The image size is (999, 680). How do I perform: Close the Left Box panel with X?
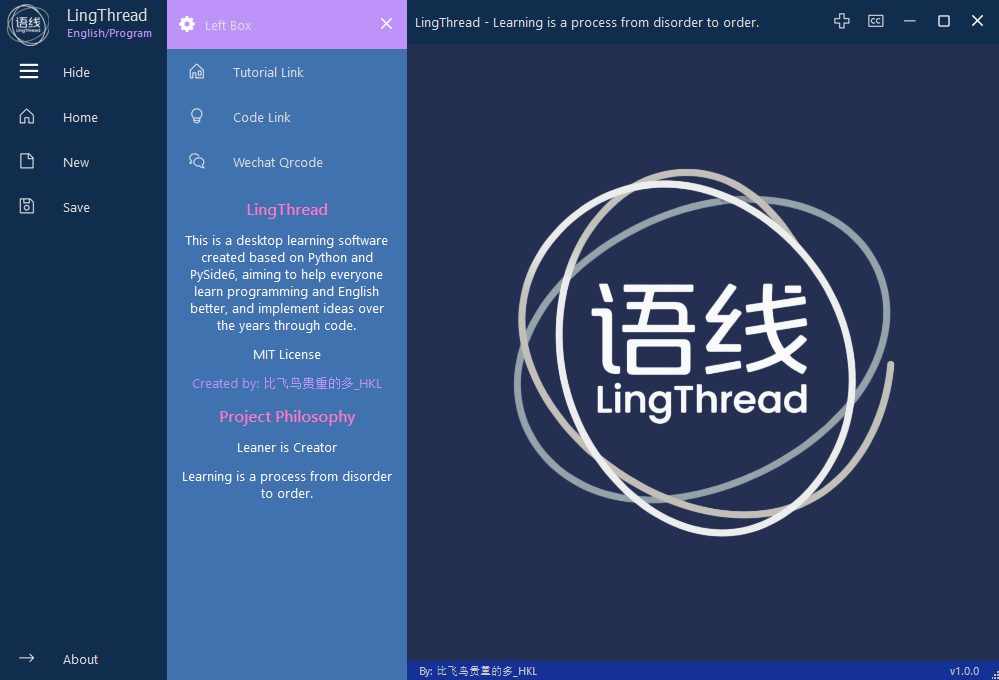point(386,24)
